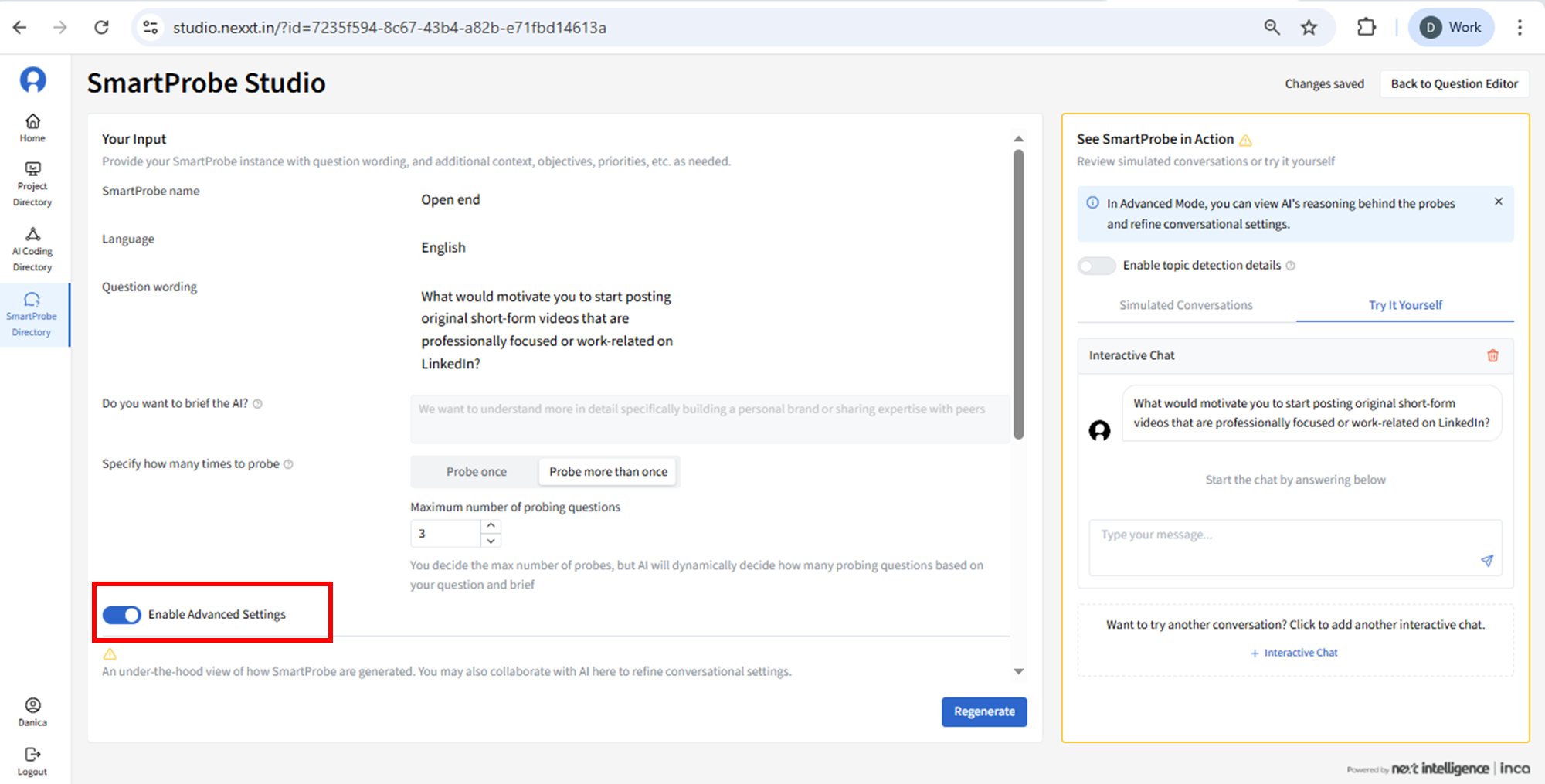Decrease the maximum probing questions value
The width and height of the screenshot is (1545, 784).
tap(491, 541)
